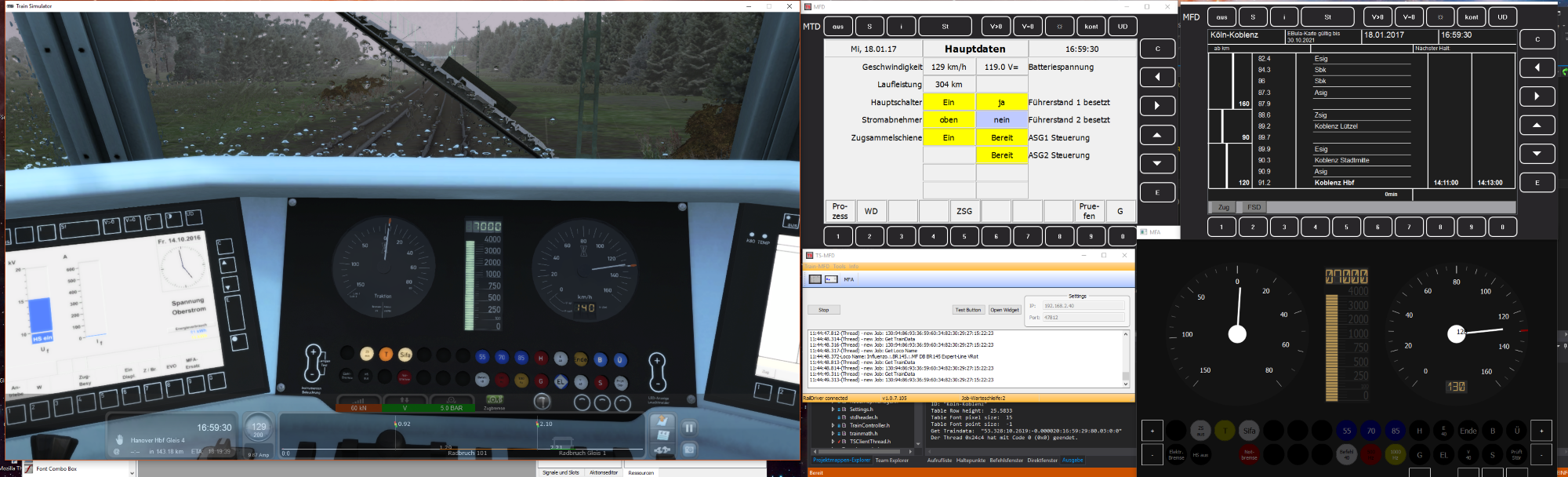Image resolution: width=1568 pixels, height=477 pixels.
Task: Click the up arrow in MTD window
Action: pyautogui.click(x=1157, y=135)
